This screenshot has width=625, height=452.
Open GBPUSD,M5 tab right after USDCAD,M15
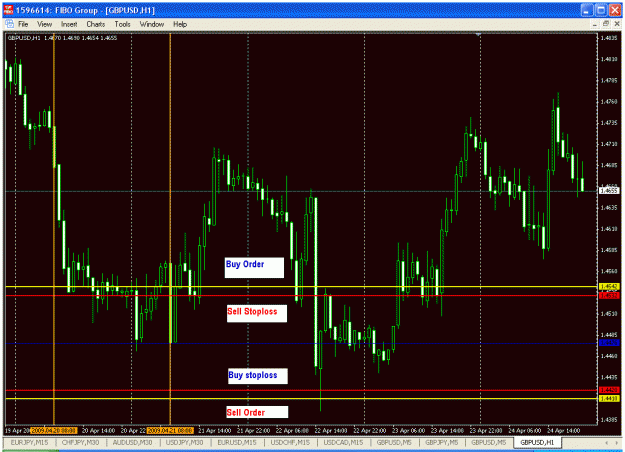click(x=394, y=442)
